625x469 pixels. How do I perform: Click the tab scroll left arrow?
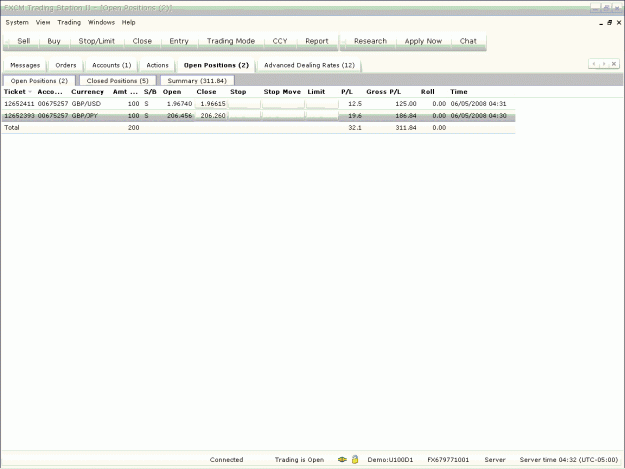[x=594, y=64]
